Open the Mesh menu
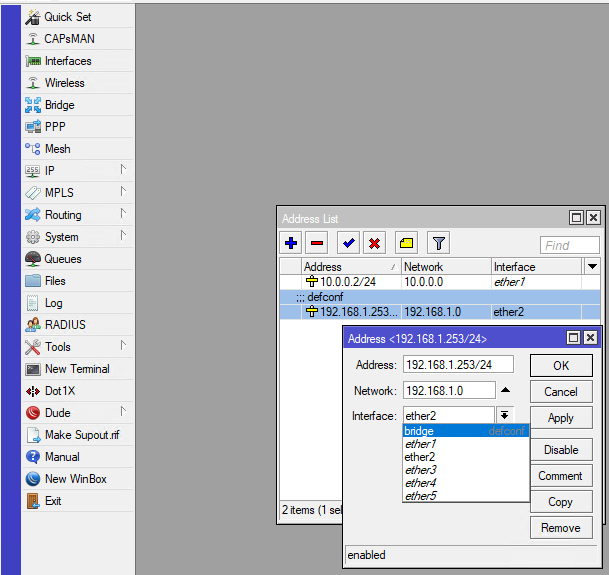 click(x=78, y=149)
